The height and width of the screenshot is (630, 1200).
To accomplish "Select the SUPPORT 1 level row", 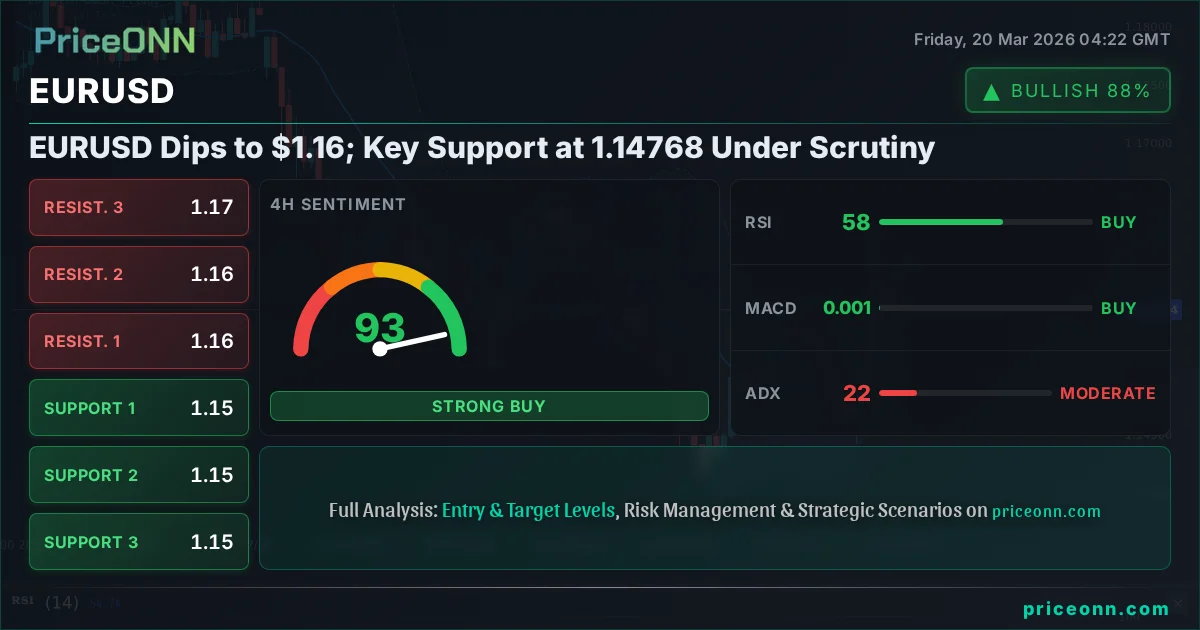I will 139,408.
